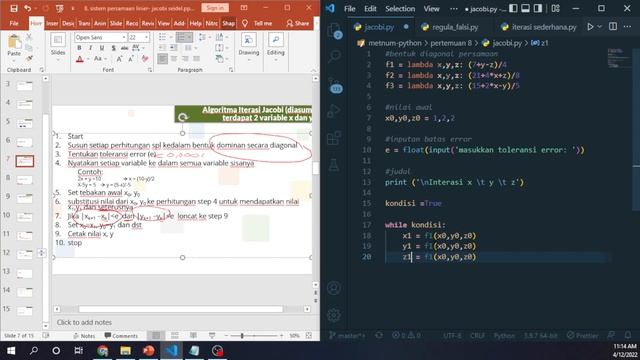The width and height of the screenshot is (640, 360).
Task: Open PowerPoint File tab
Action: (14, 23)
